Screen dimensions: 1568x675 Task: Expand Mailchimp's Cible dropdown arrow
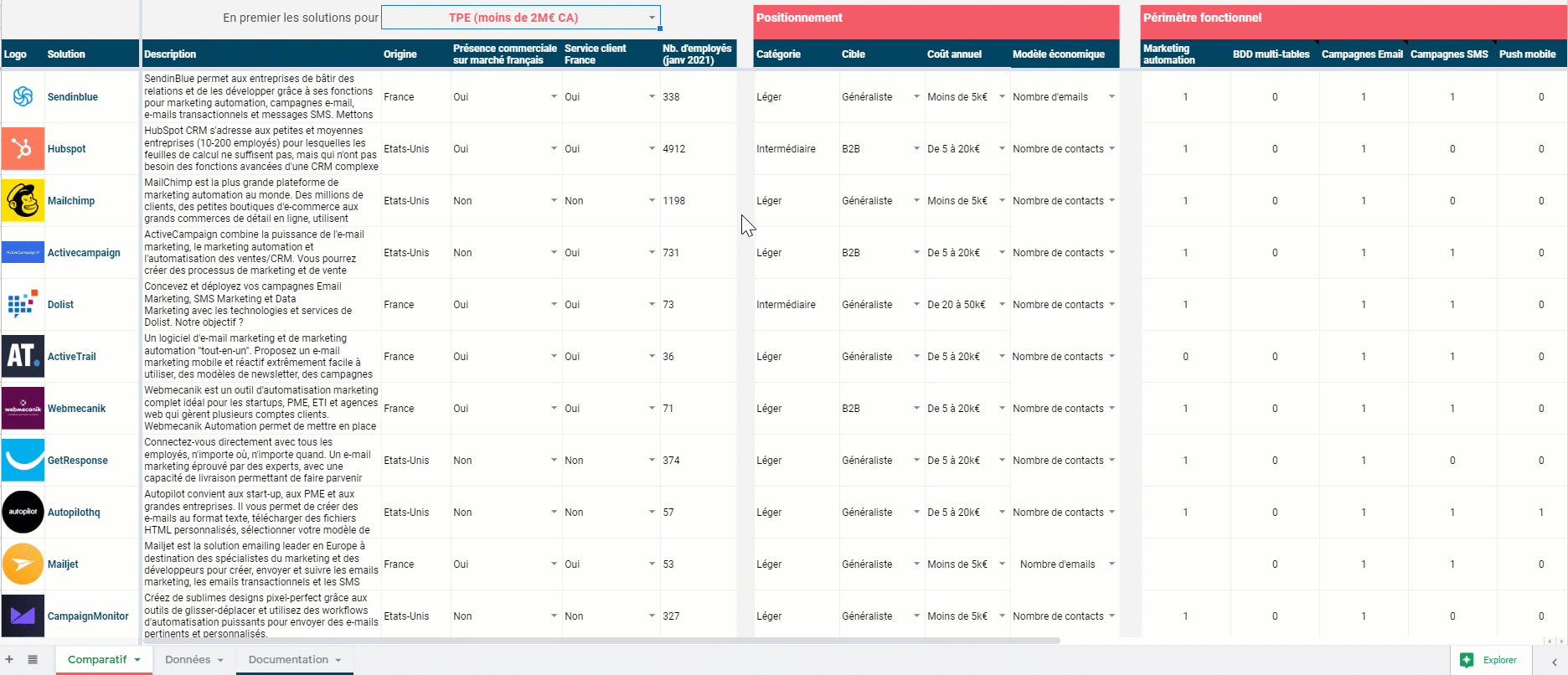(916, 201)
